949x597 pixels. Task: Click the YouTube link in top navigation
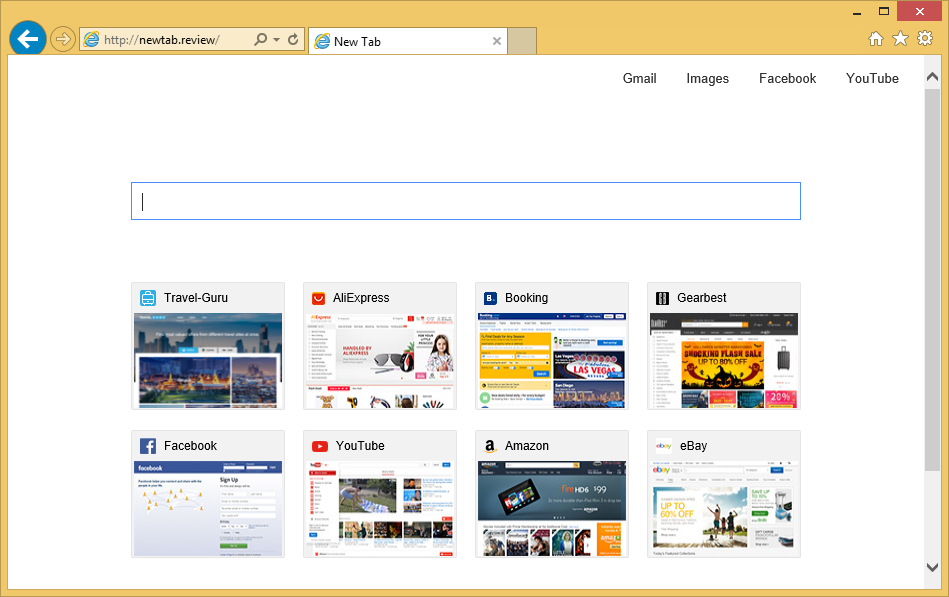coord(872,78)
